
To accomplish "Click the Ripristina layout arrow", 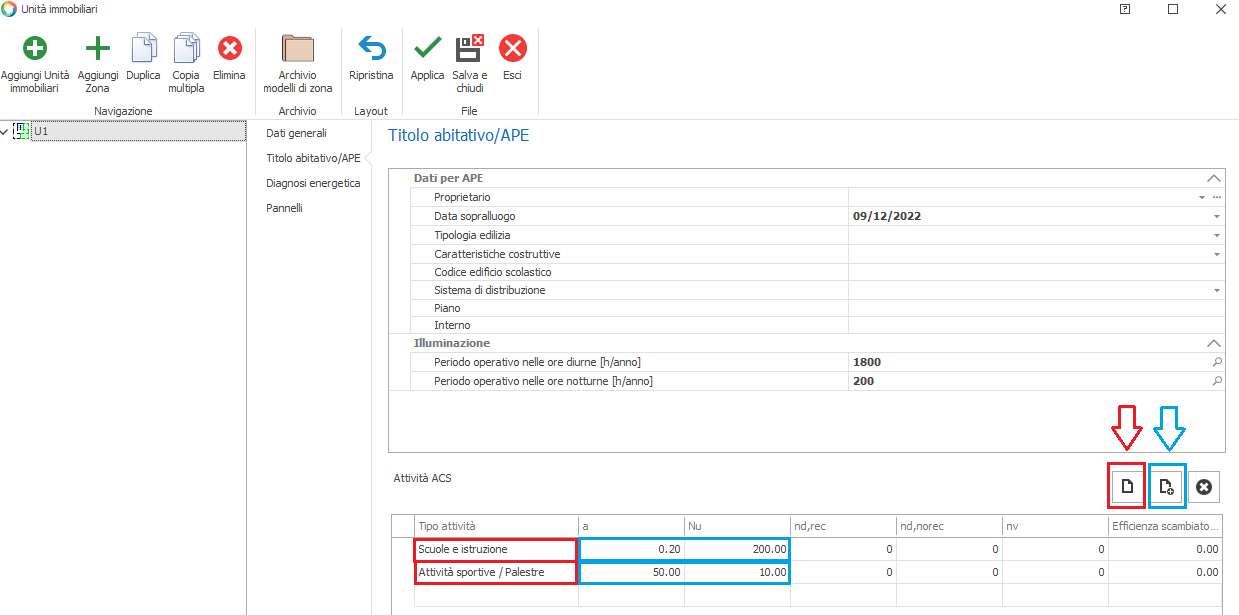I will [371, 49].
